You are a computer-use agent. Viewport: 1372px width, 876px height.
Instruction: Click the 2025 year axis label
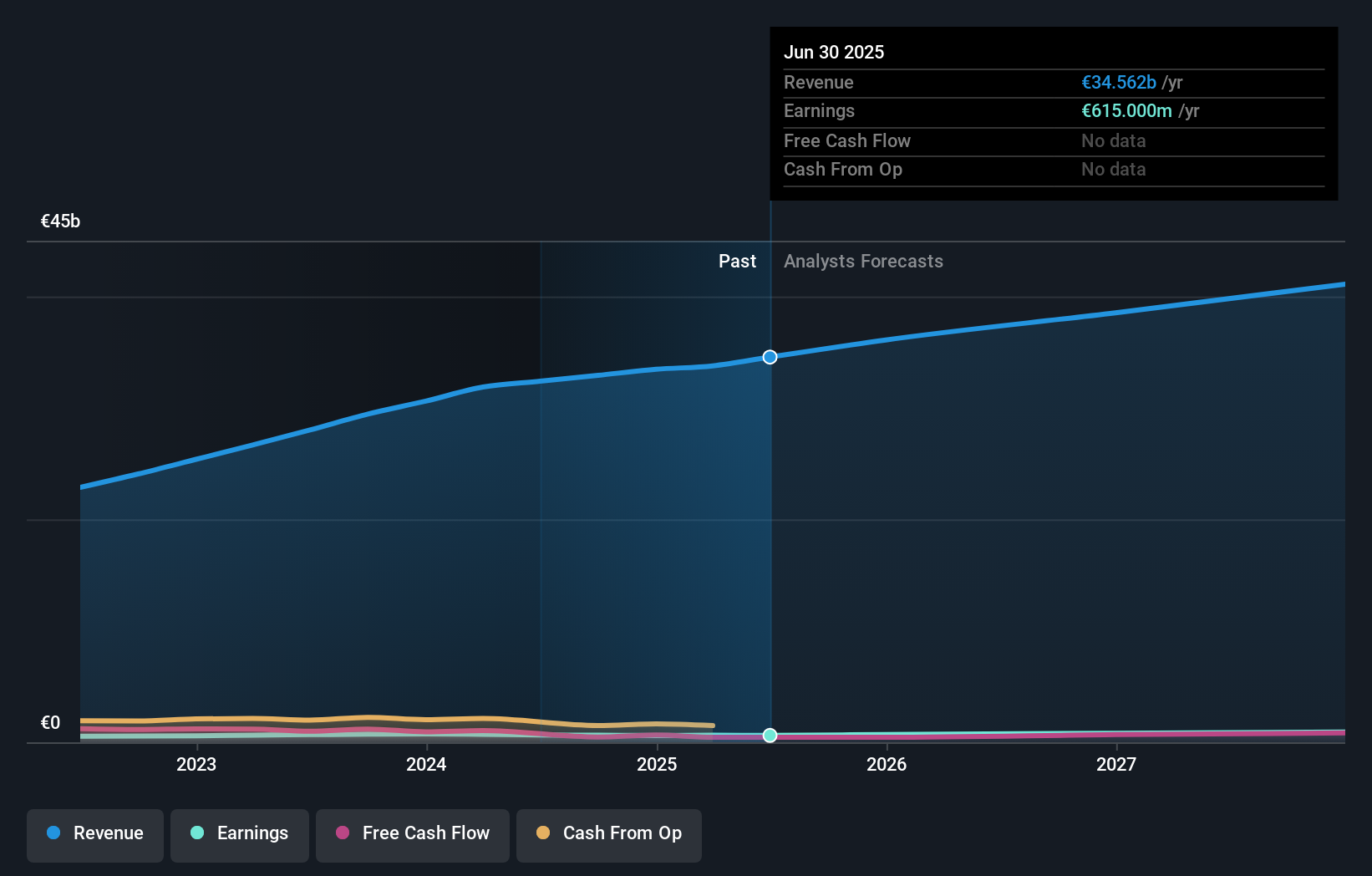pos(657,763)
